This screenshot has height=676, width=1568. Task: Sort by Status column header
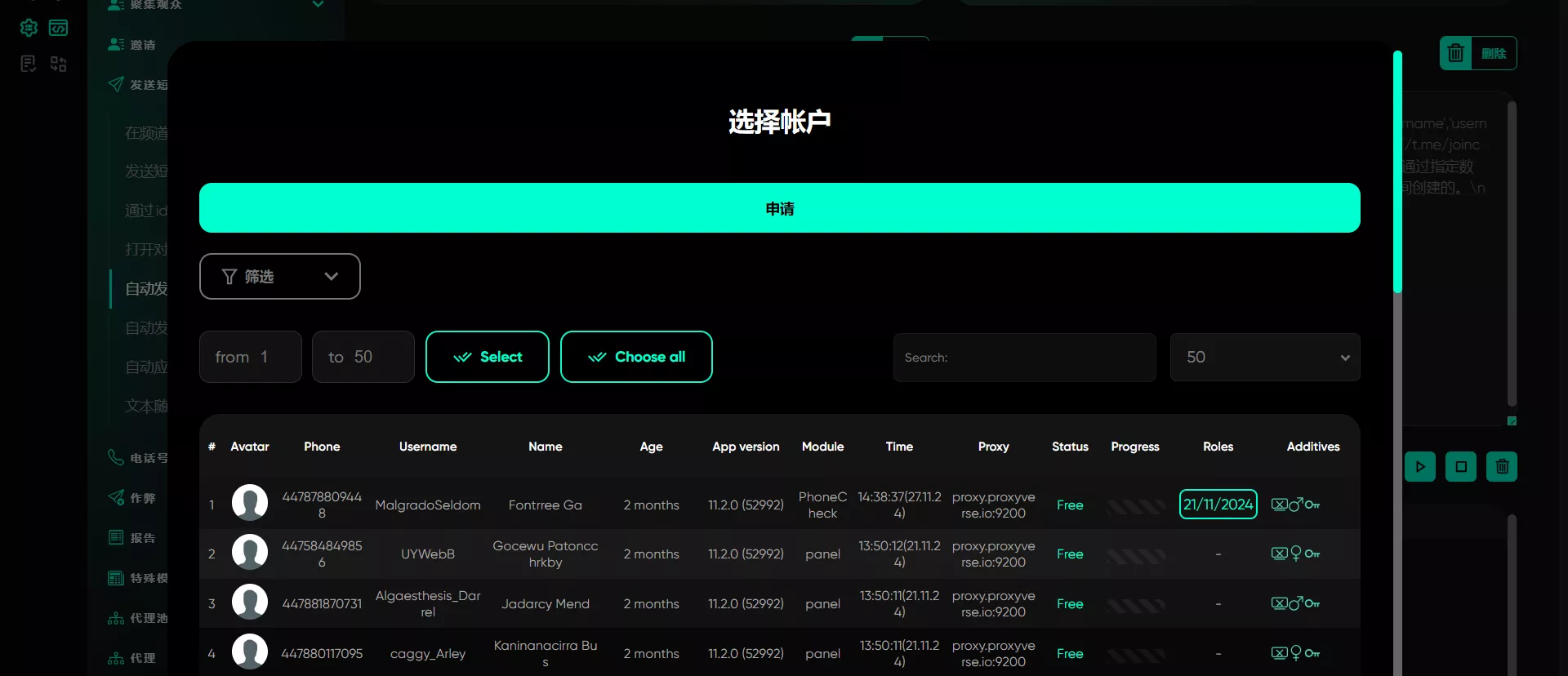coord(1070,447)
